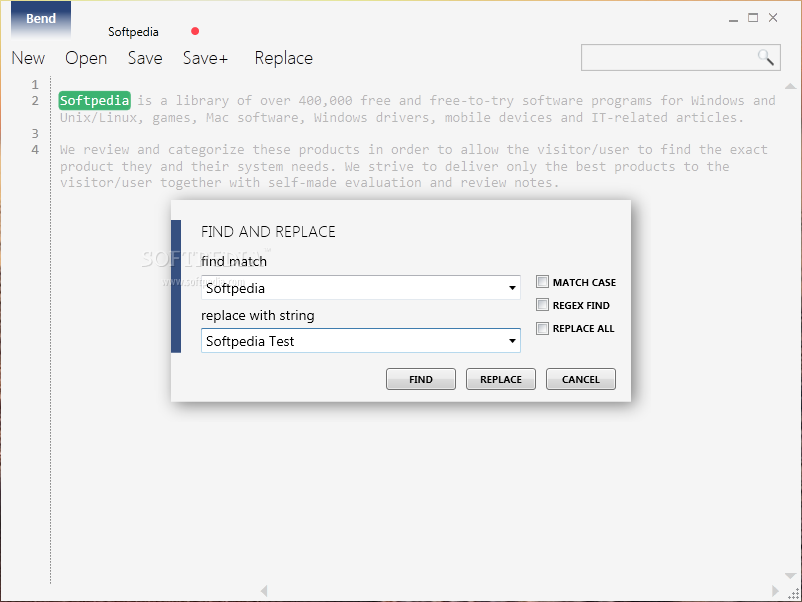Choose the Save+ menu option
The height and width of the screenshot is (602, 802).
point(205,58)
